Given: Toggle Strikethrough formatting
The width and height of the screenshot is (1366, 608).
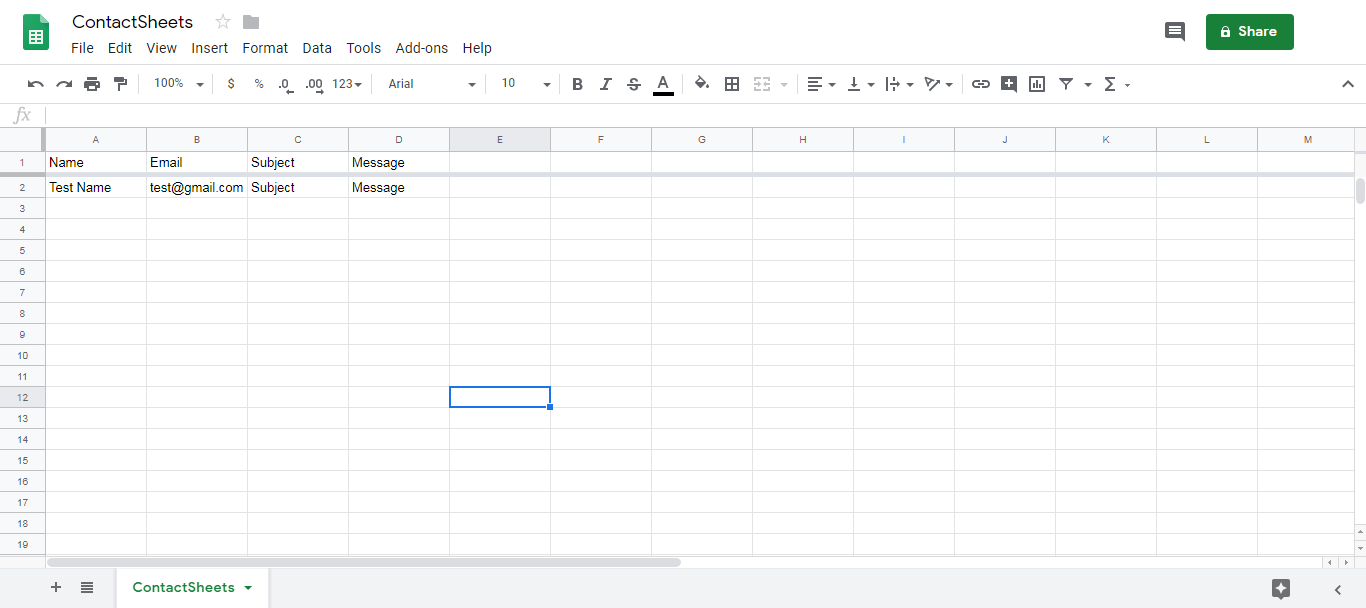Looking at the screenshot, I should click(633, 84).
